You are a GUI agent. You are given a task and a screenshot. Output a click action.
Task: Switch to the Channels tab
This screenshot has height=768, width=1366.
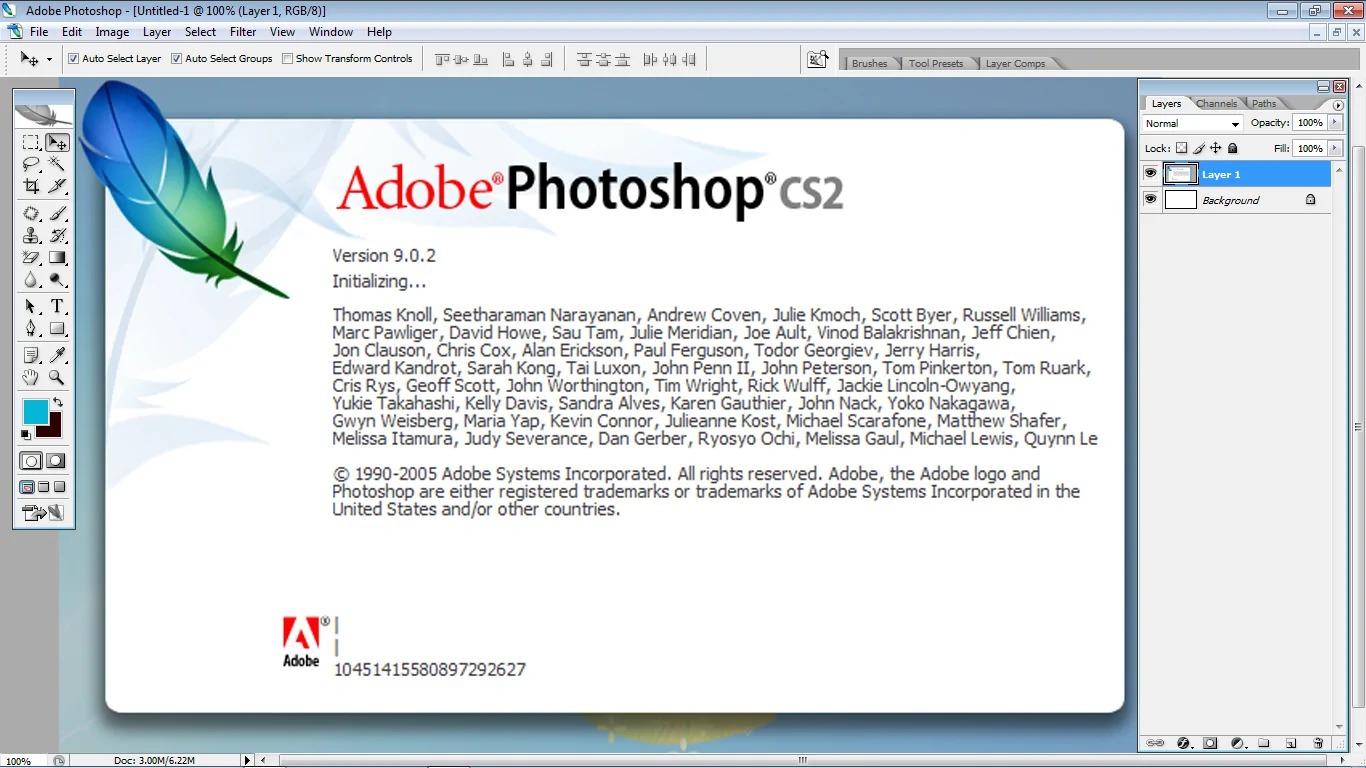click(1216, 103)
